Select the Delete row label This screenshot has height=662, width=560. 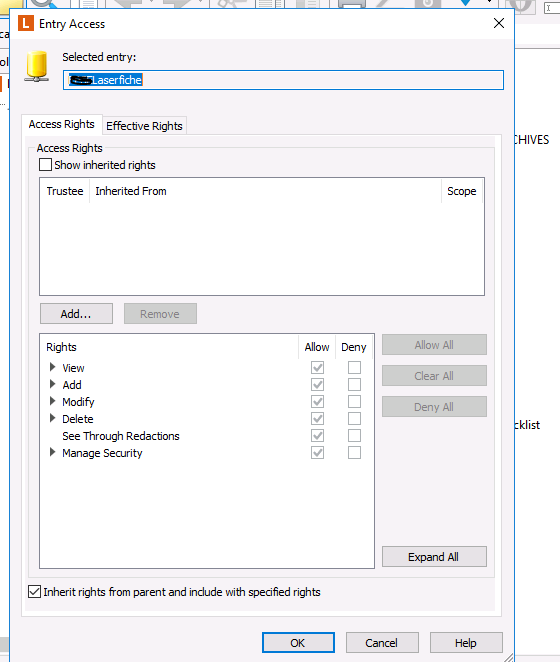tap(78, 419)
